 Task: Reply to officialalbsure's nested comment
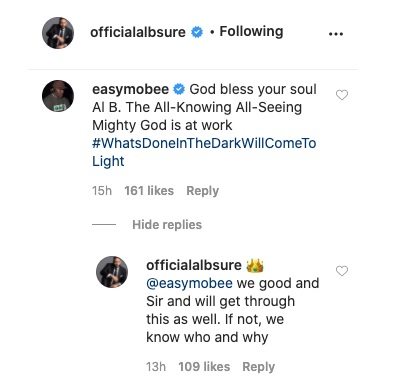(259, 367)
